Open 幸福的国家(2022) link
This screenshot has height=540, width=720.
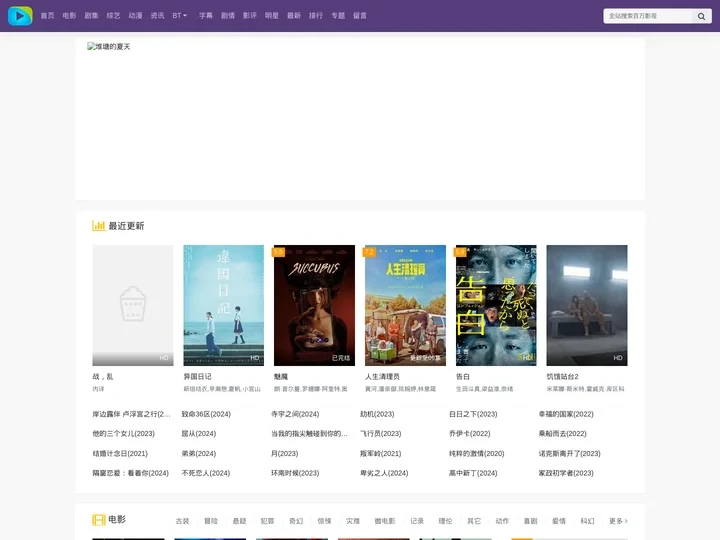pyautogui.click(x=566, y=414)
